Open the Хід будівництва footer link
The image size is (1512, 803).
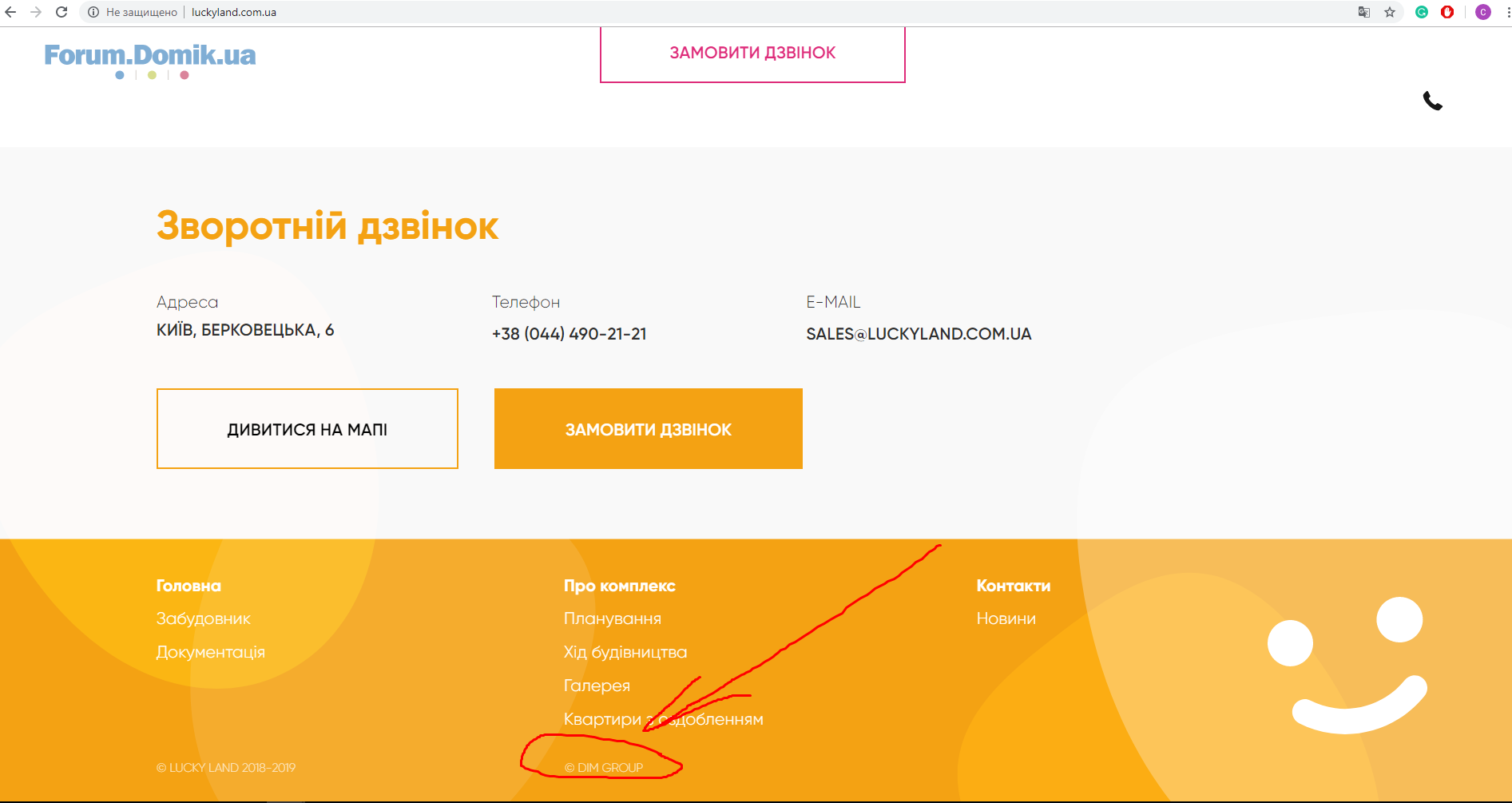[625, 652]
